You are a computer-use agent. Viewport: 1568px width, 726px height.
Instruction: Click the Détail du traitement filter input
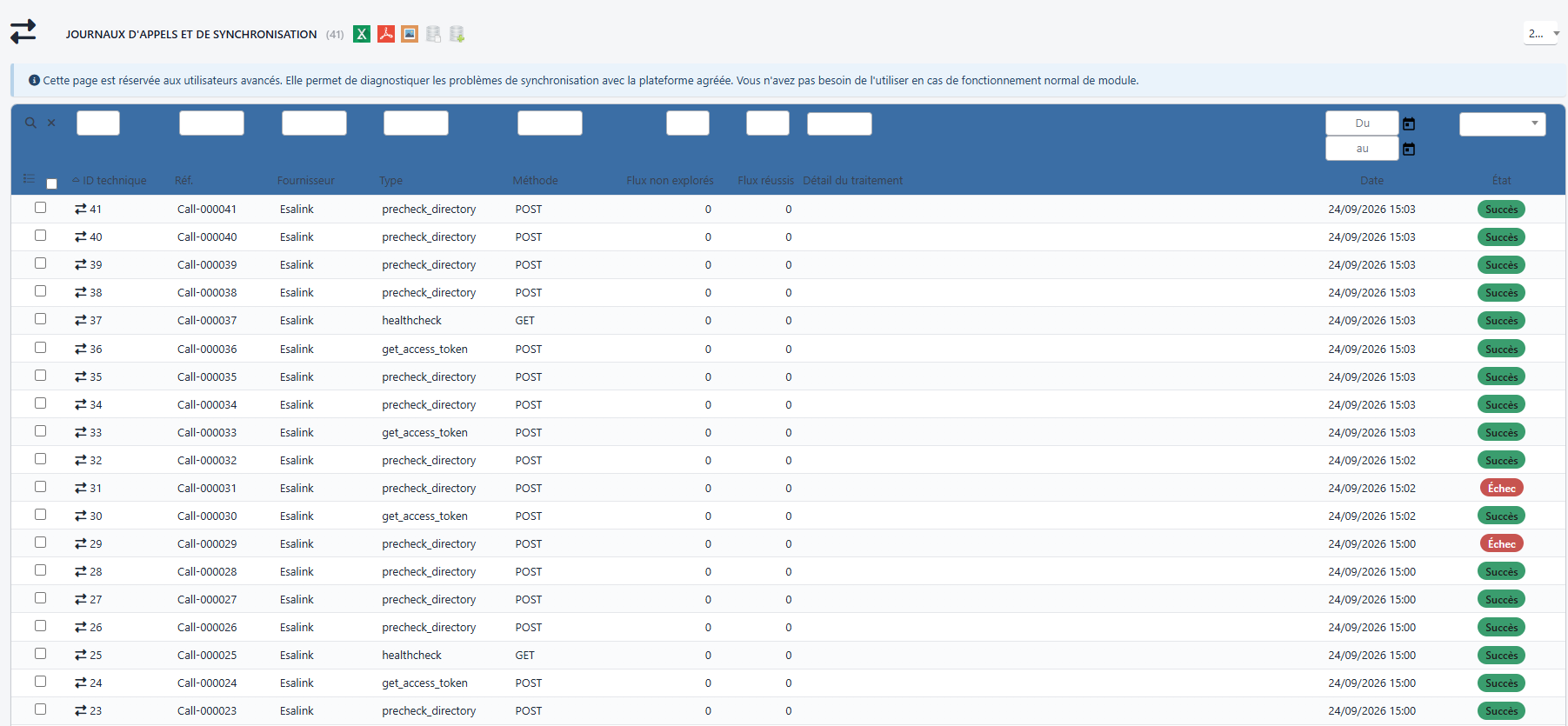coord(839,123)
